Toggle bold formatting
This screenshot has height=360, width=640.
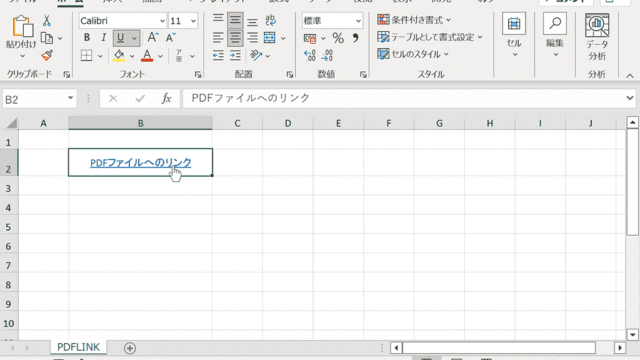tap(87, 38)
